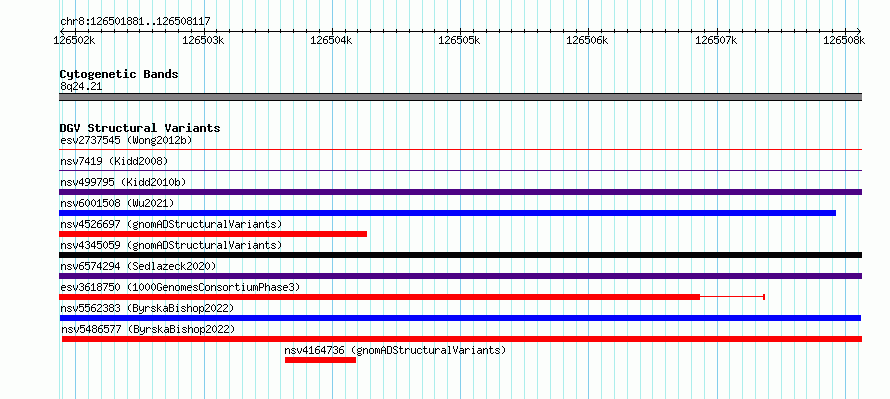Click the blue nsv5562383 variant bar
The width and height of the screenshot is (890, 399).
coord(460,318)
